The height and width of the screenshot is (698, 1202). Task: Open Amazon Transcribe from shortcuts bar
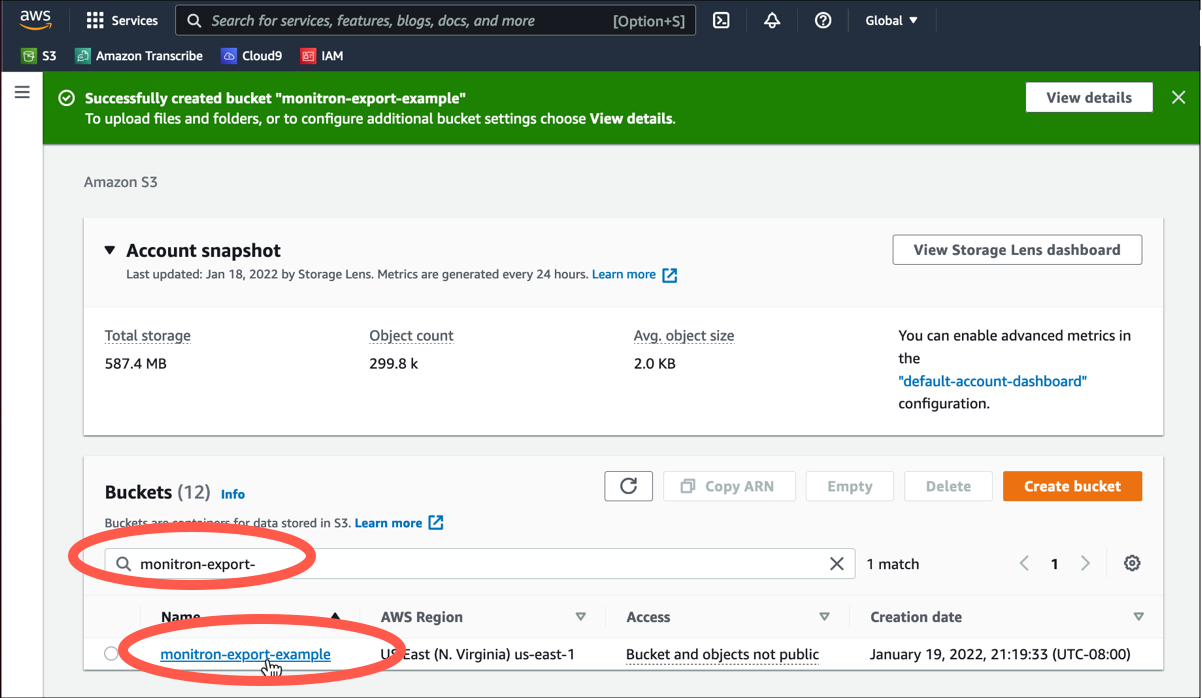pyautogui.click(x=138, y=56)
